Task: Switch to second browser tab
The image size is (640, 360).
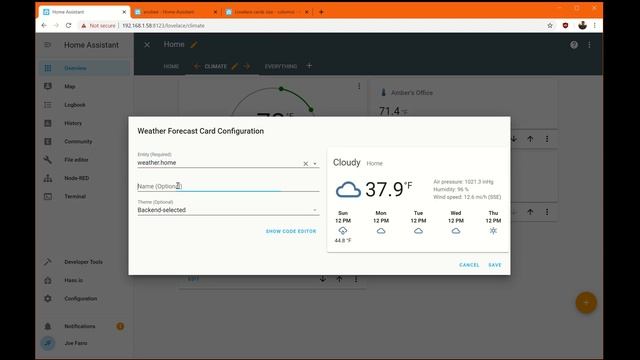Action: pos(176,12)
